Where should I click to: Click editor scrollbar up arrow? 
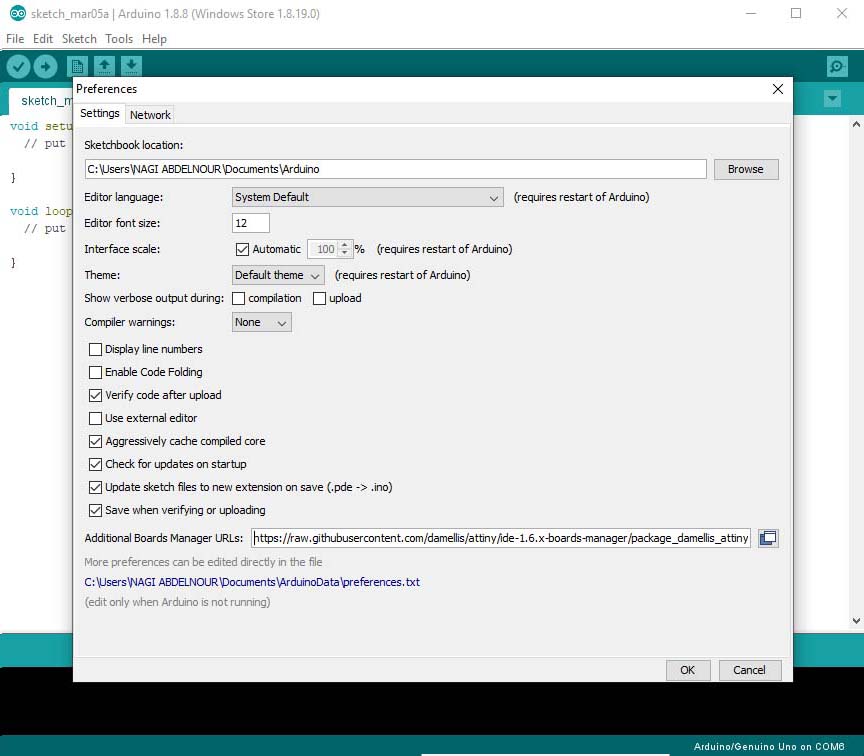click(x=856, y=125)
